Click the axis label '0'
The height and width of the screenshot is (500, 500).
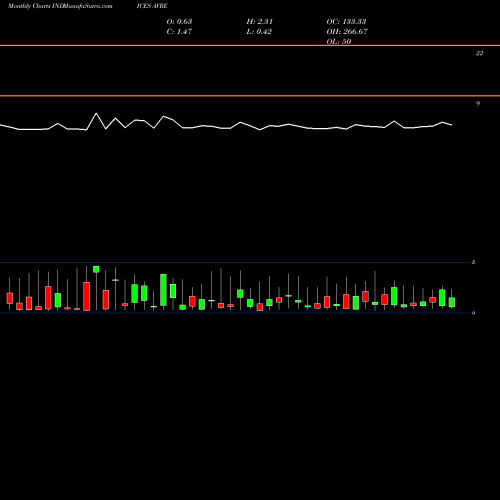point(473,313)
